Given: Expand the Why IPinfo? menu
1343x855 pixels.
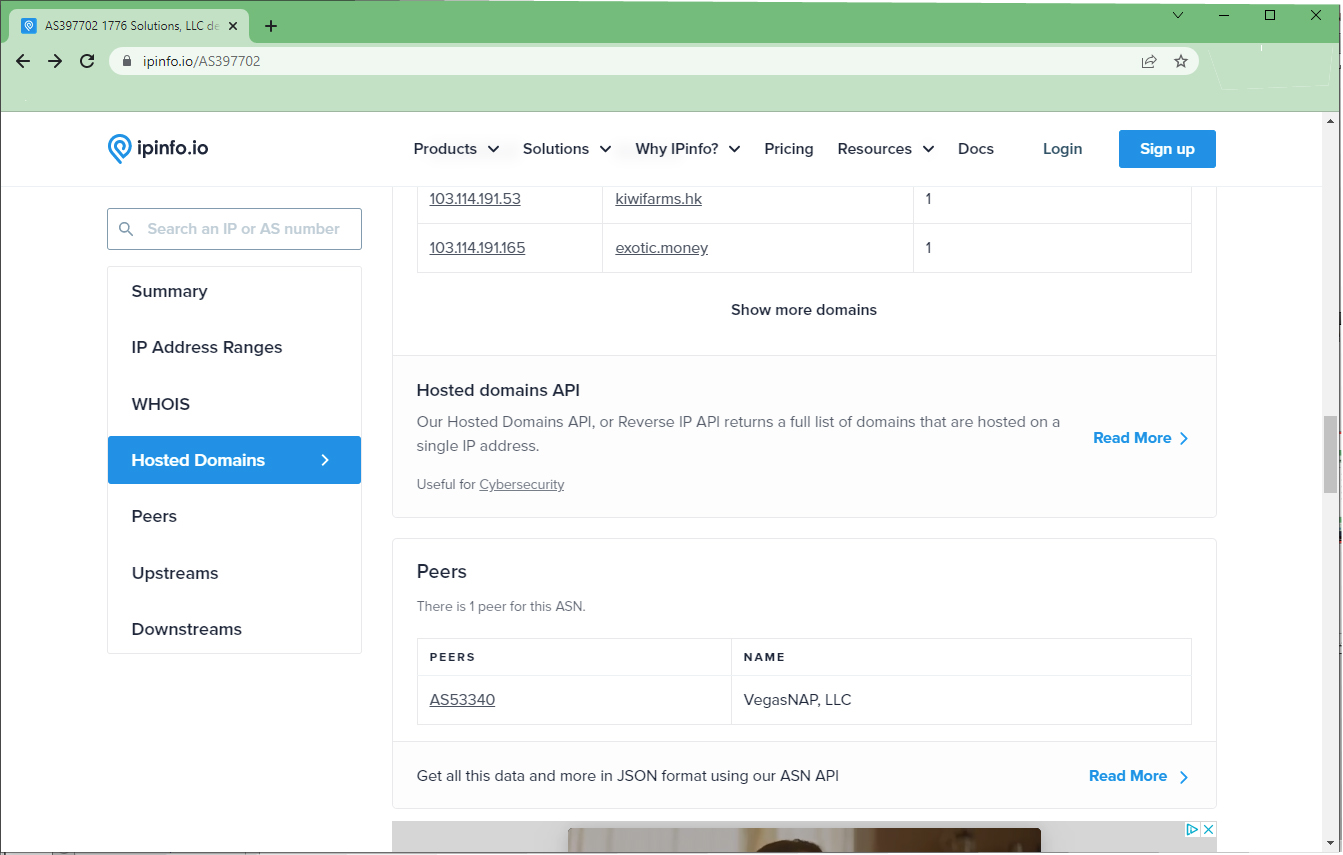Looking at the screenshot, I should pos(688,149).
